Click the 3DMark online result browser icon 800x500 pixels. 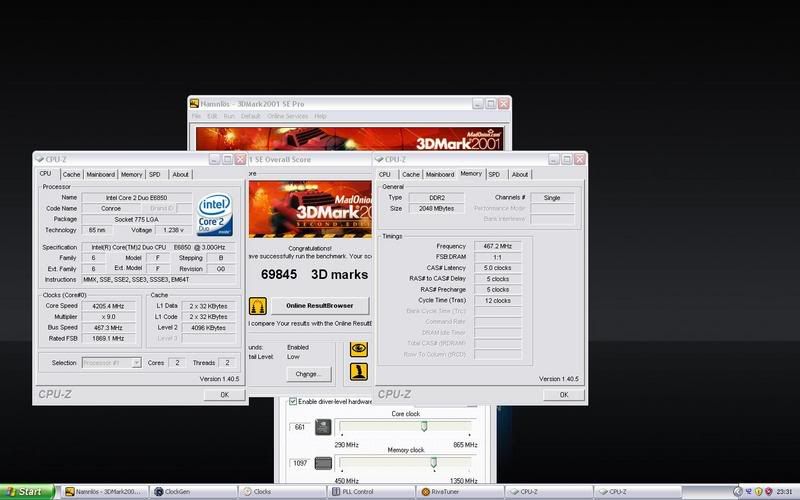(258, 306)
